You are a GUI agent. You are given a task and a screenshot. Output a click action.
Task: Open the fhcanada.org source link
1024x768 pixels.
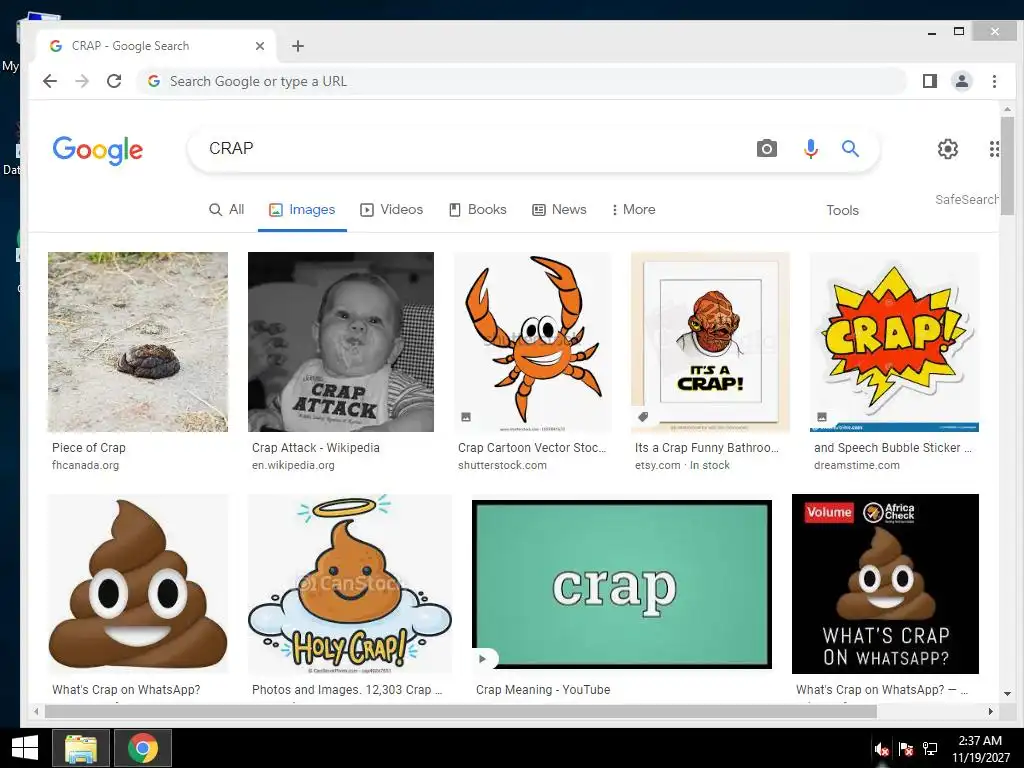click(x=86, y=466)
